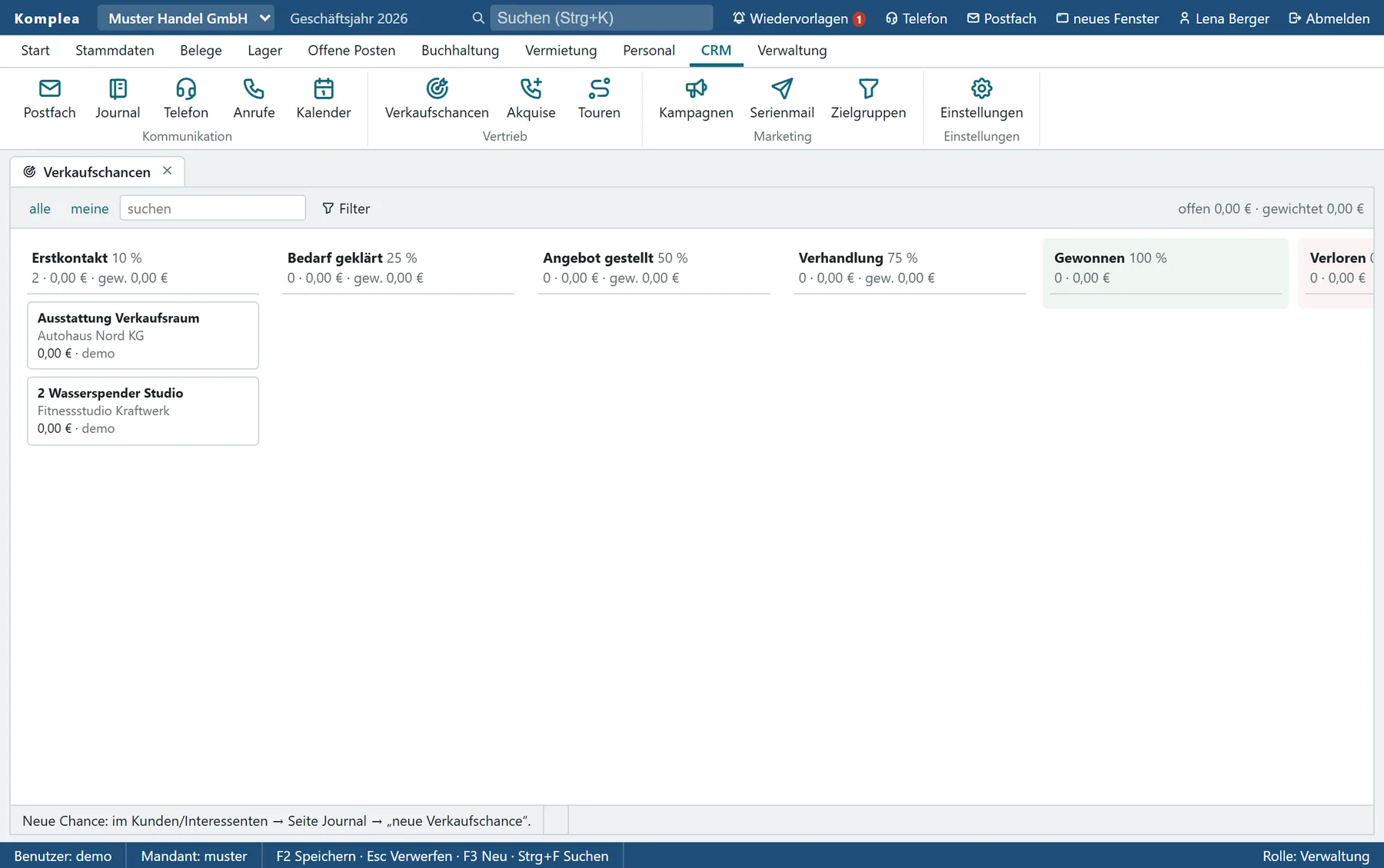
Task: Close the Verkaufschancen tab
Action: pyautogui.click(x=168, y=171)
